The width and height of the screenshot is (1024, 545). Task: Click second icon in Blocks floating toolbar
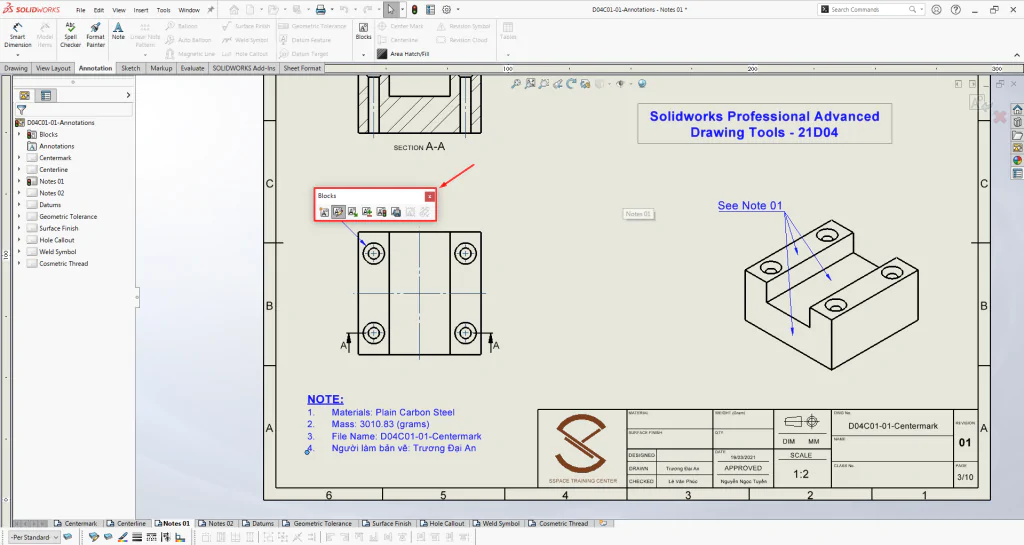(x=338, y=212)
